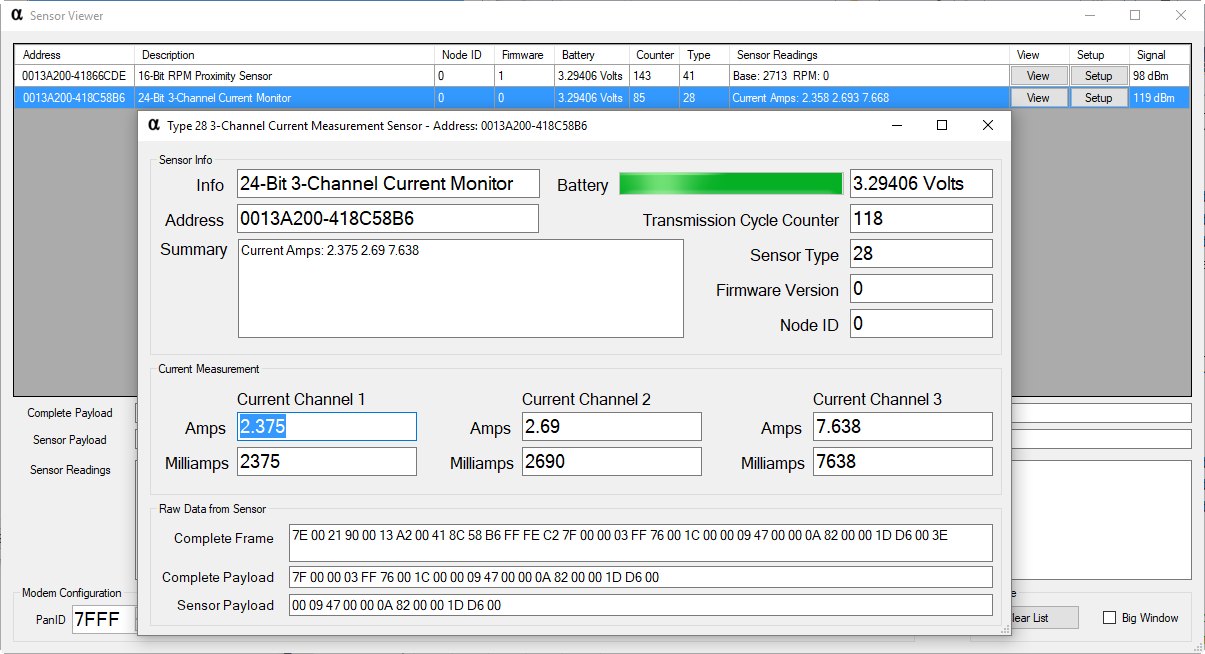The height and width of the screenshot is (654, 1205).
Task: Sort list by the Address column header
Action: (x=75, y=55)
